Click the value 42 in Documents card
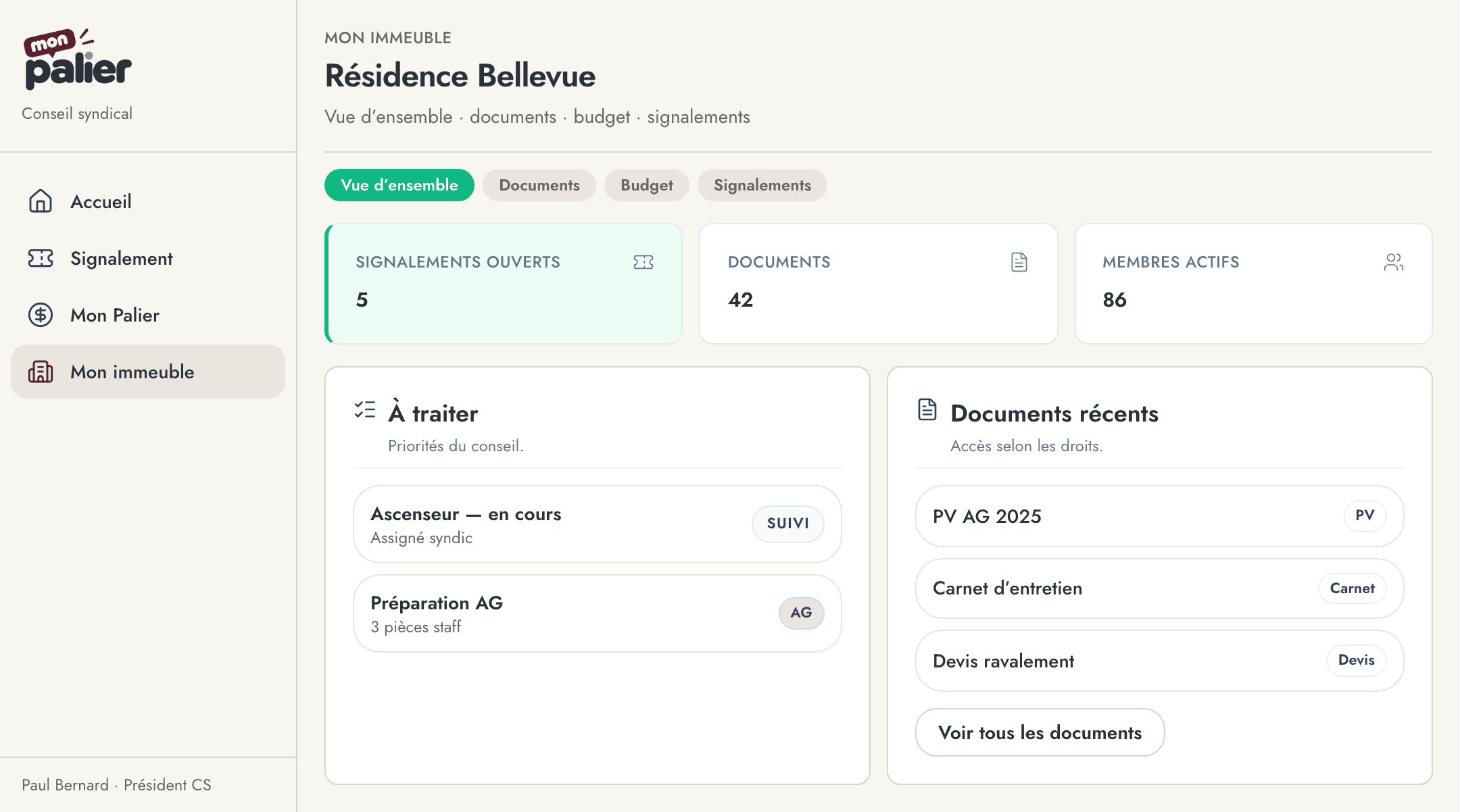 pos(741,300)
